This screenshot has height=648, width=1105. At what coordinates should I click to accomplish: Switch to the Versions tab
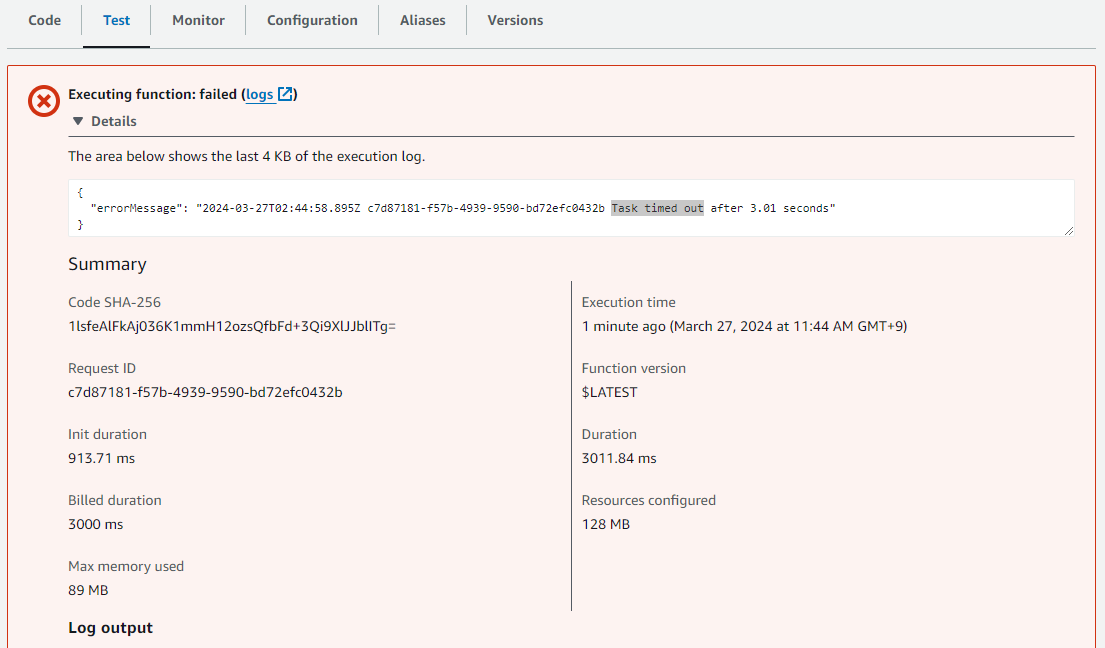click(515, 20)
